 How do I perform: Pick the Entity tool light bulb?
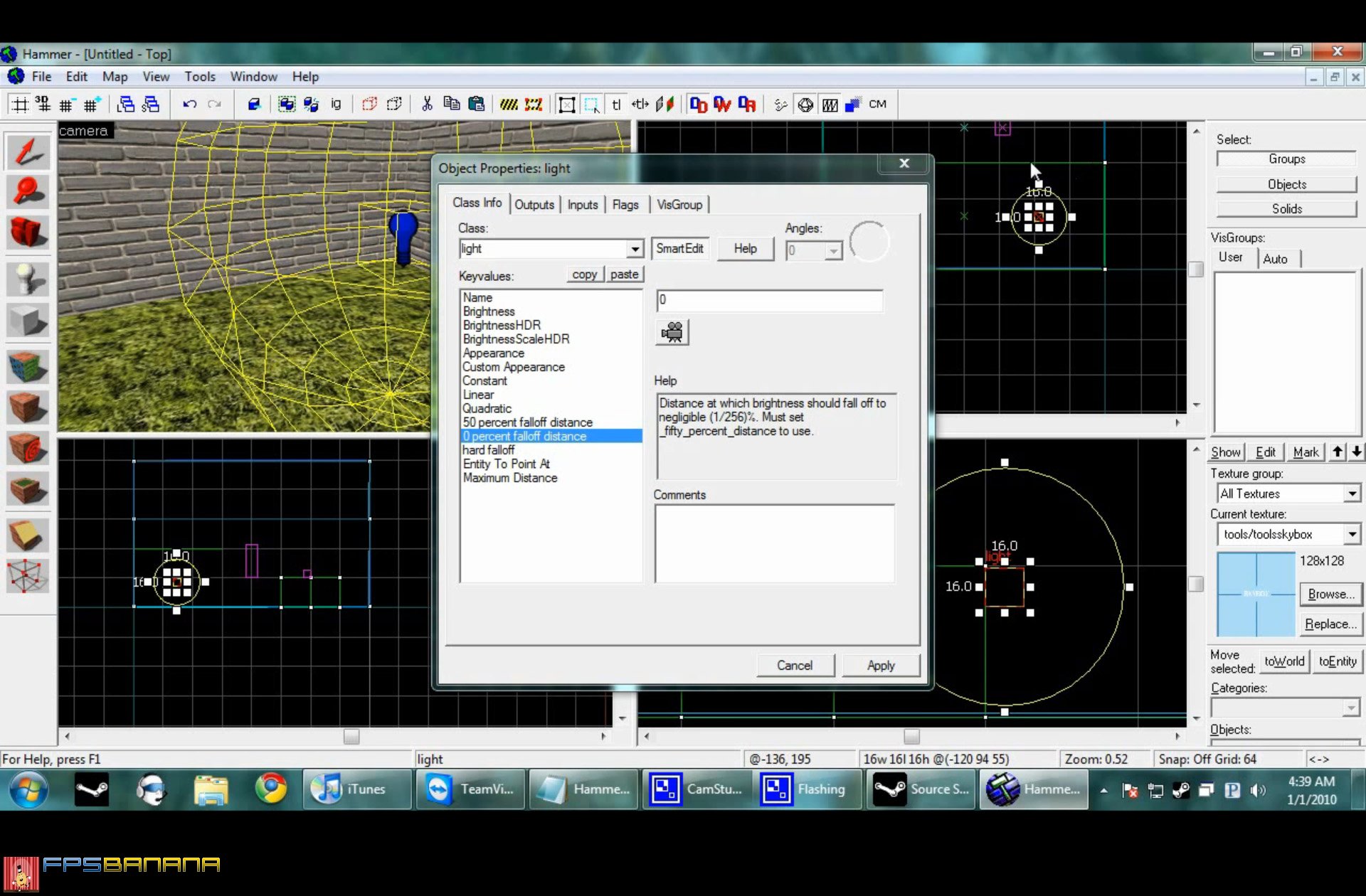(x=28, y=279)
